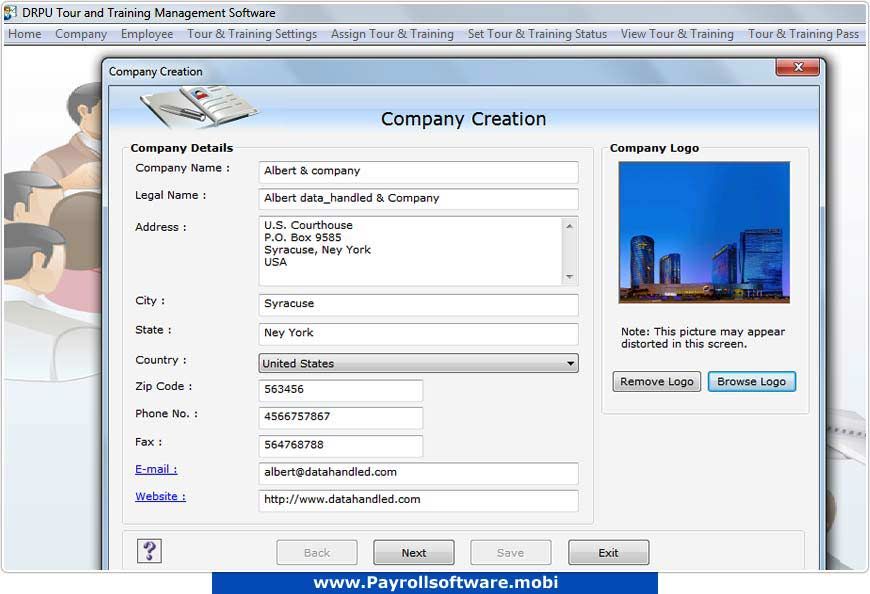The width and height of the screenshot is (870, 594).
Task: Click address scrollbar up arrow
Action: pyautogui.click(x=569, y=226)
